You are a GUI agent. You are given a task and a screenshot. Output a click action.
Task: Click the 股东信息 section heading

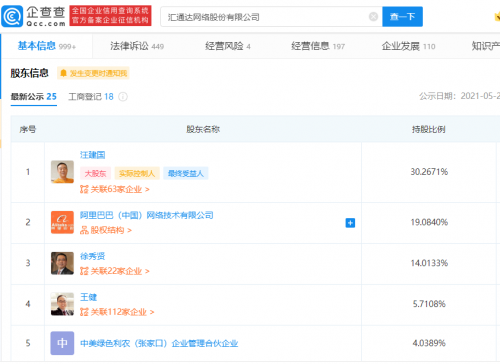click(30, 73)
